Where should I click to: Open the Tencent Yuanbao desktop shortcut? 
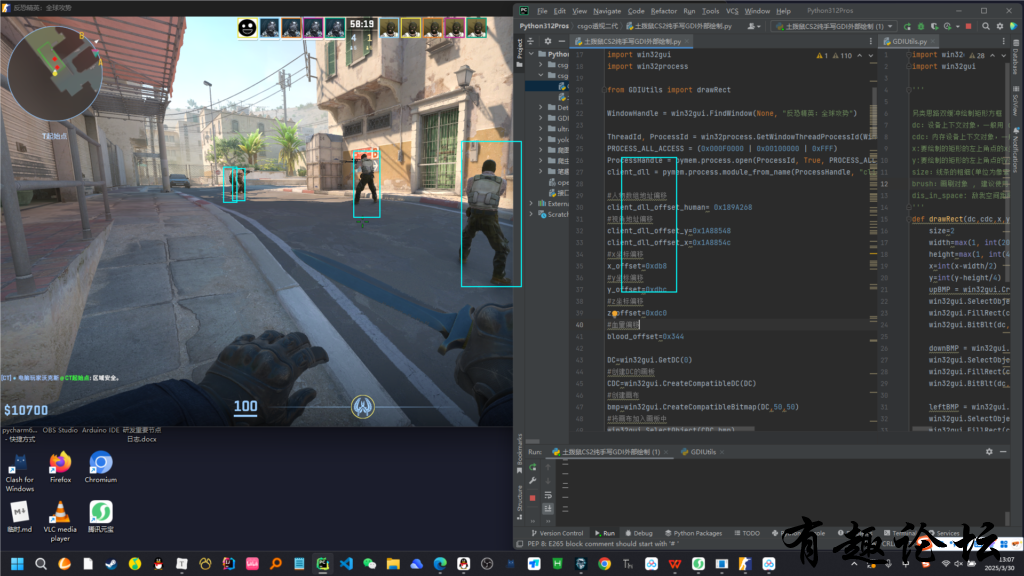click(x=101, y=517)
